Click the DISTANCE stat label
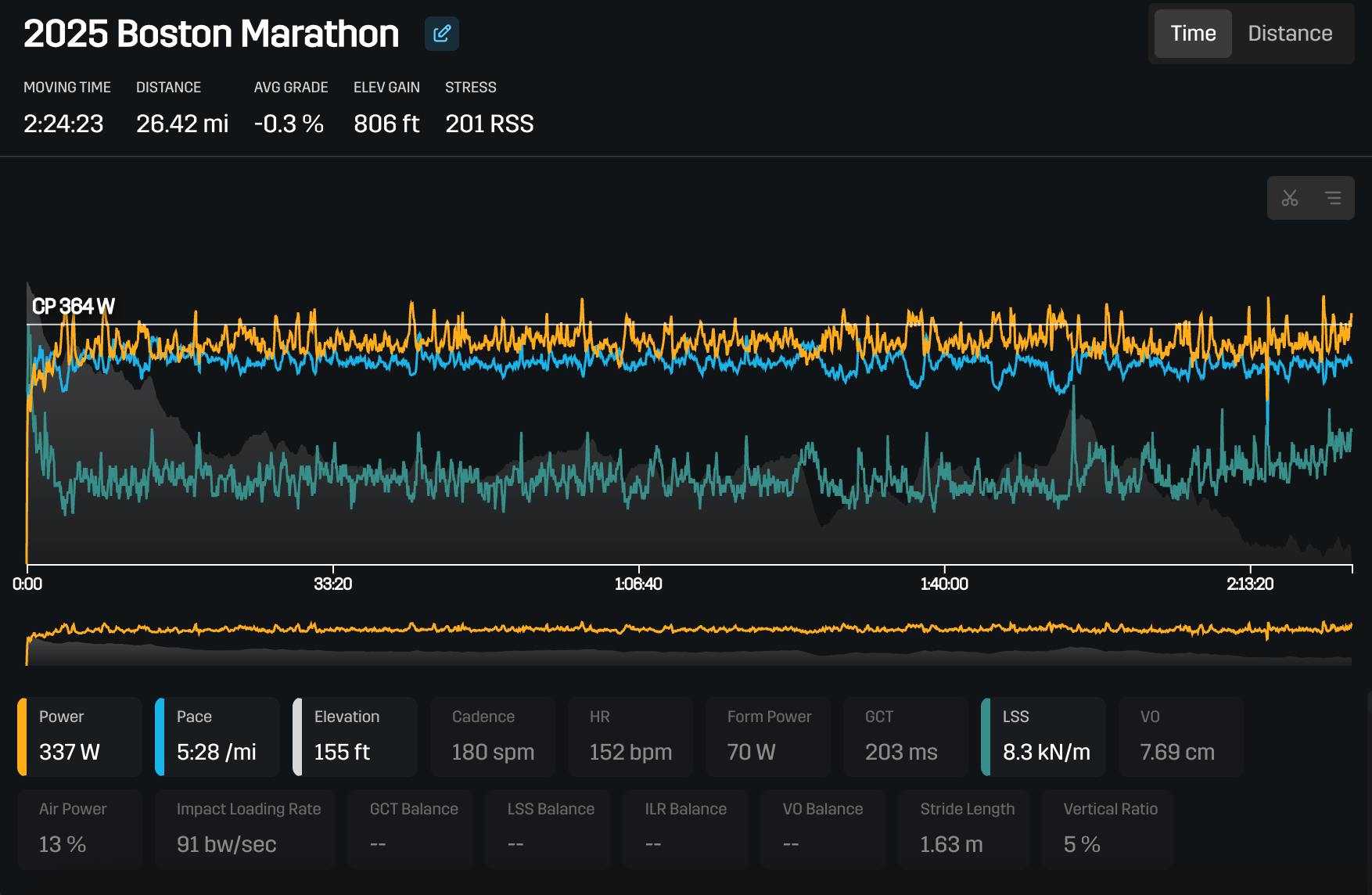1372x895 pixels. 168,87
